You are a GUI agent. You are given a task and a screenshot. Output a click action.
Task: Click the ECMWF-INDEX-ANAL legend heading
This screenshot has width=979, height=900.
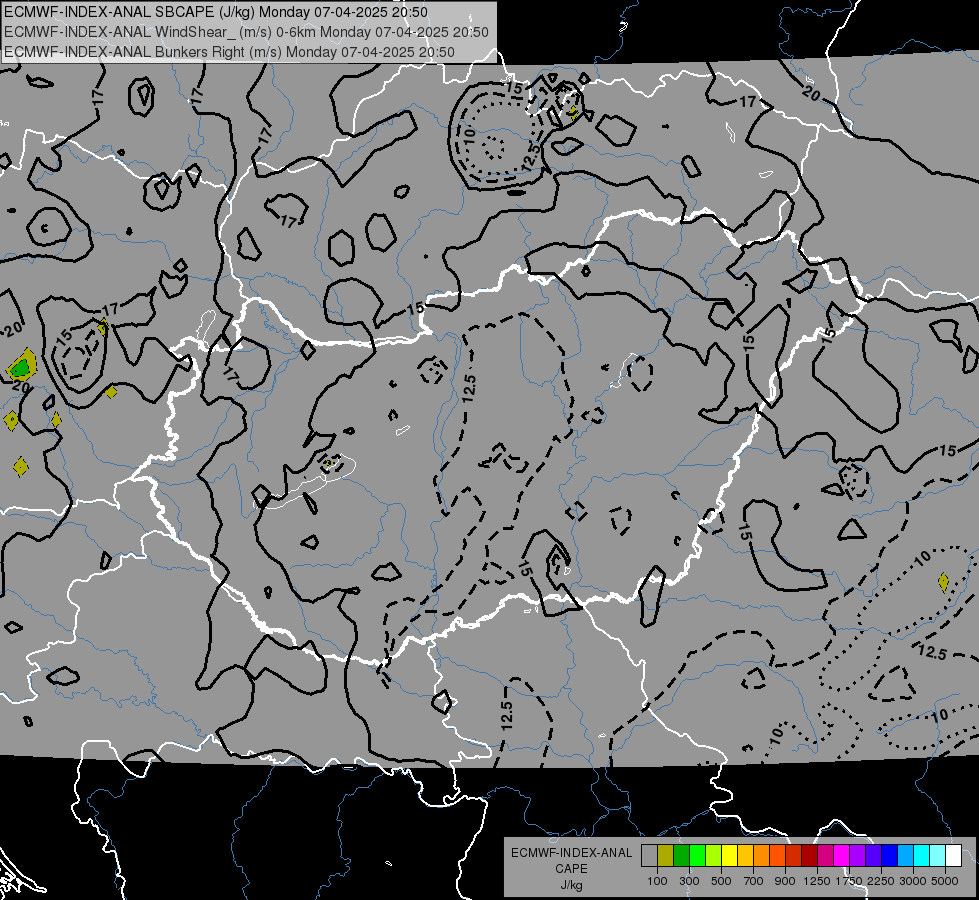pyautogui.click(x=571, y=853)
